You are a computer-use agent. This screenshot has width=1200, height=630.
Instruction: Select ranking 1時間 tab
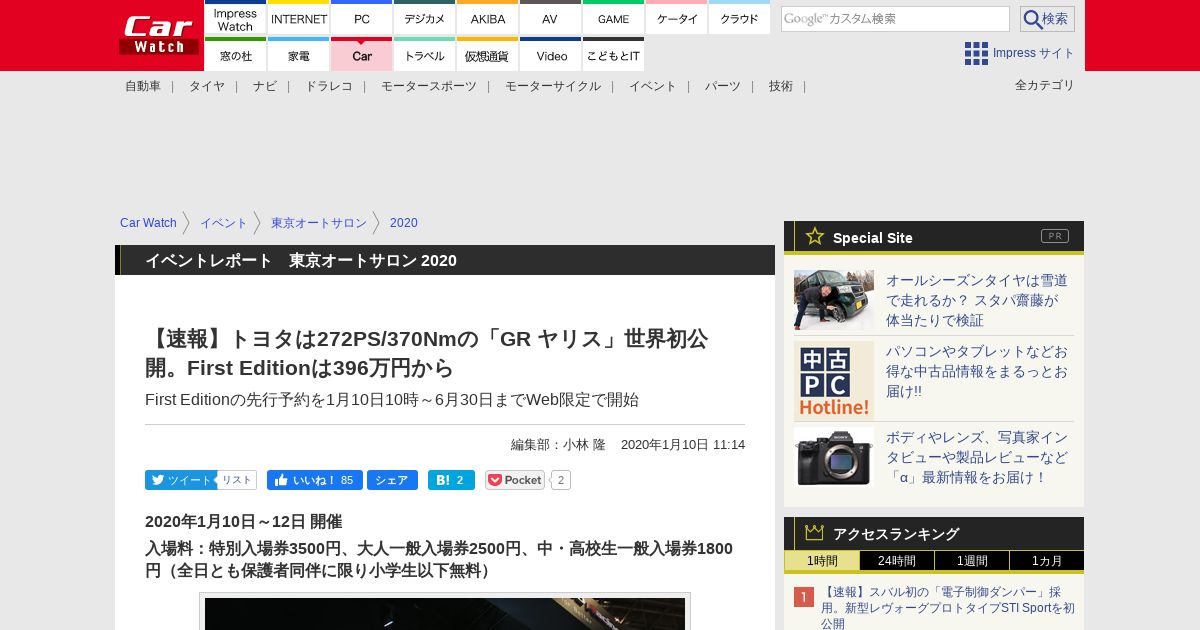click(x=822, y=561)
